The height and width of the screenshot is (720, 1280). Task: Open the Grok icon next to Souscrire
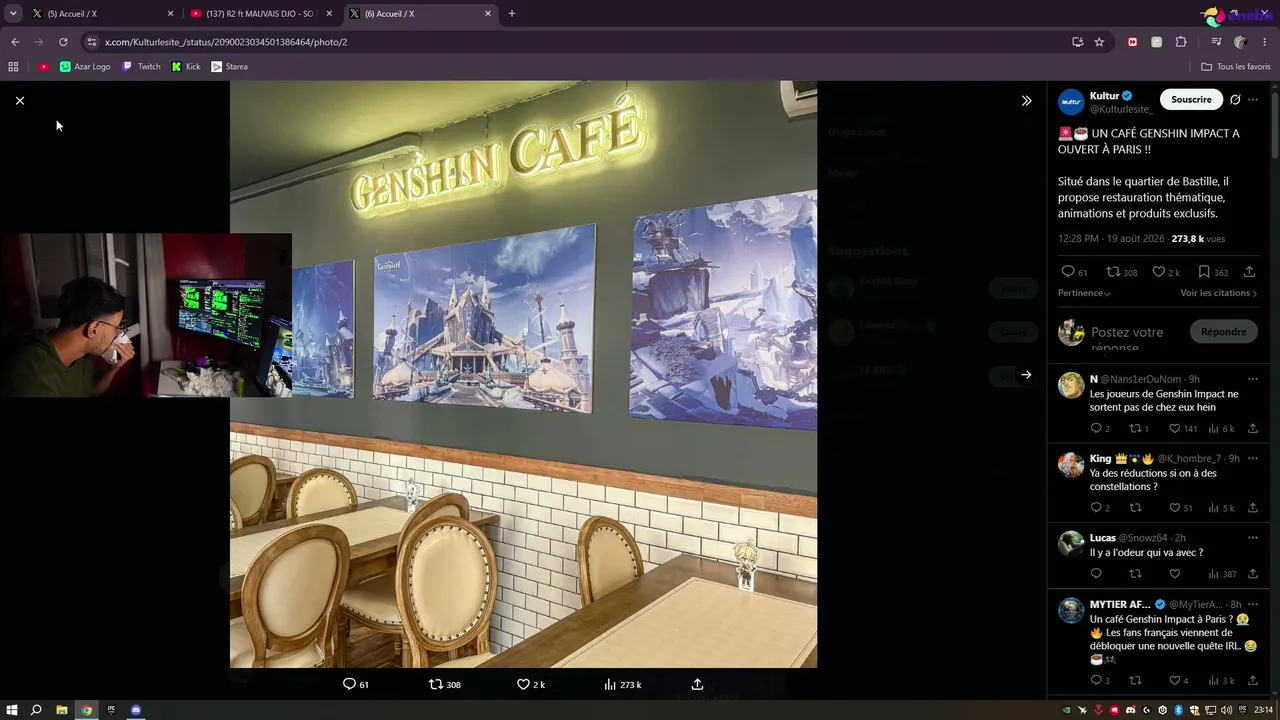pyautogui.click(x=1235, y=100)
